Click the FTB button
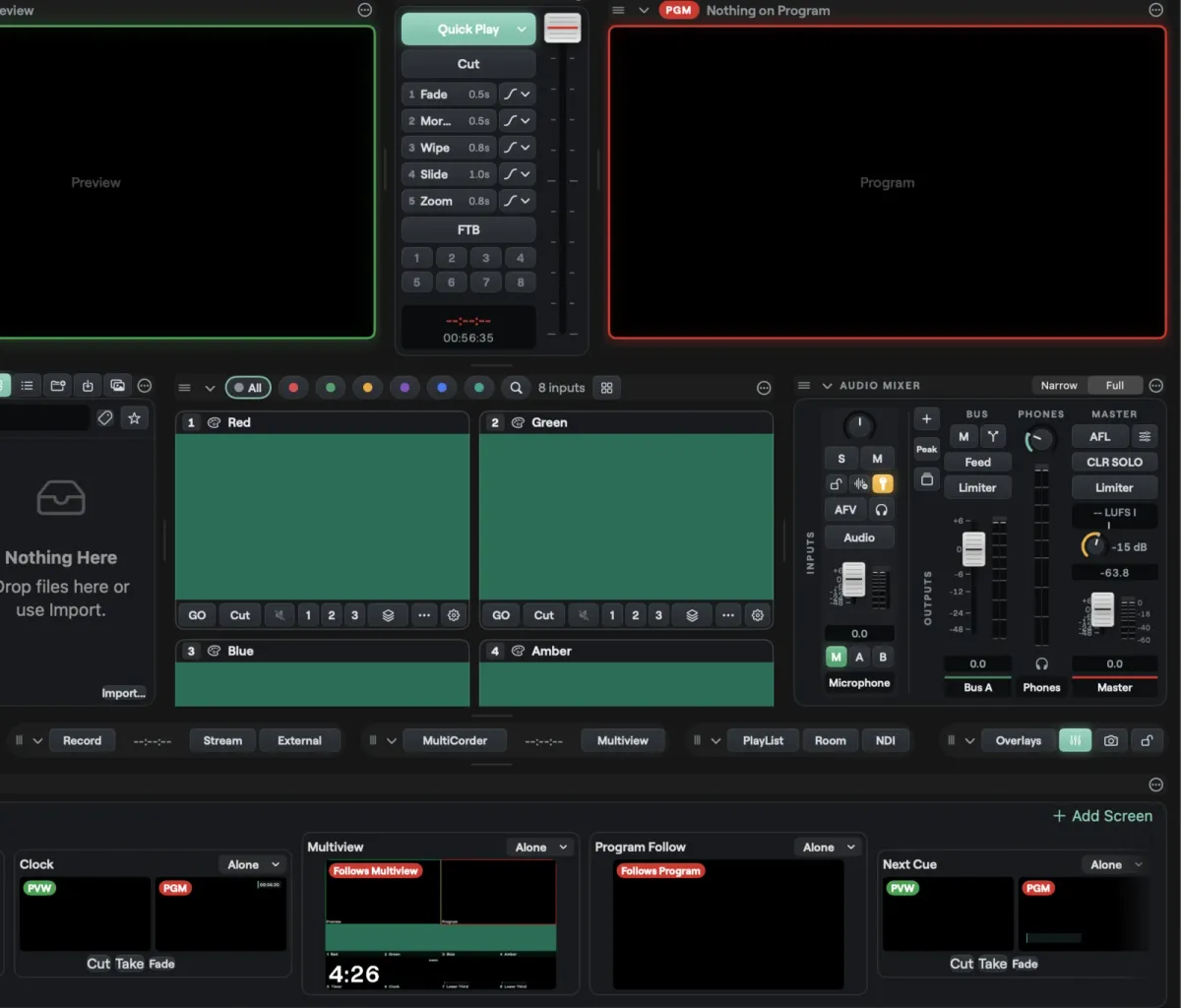 (x=468, y=229)
